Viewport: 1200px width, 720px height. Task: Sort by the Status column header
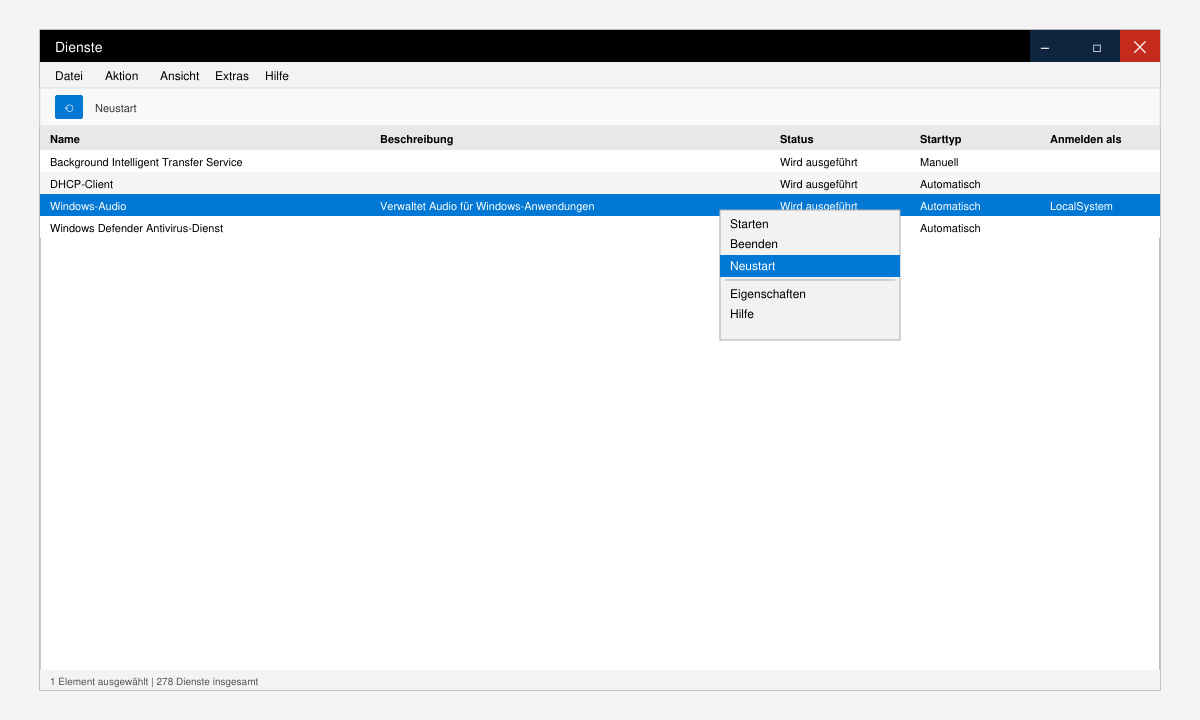pyautogui.click(x=797, y=139)
